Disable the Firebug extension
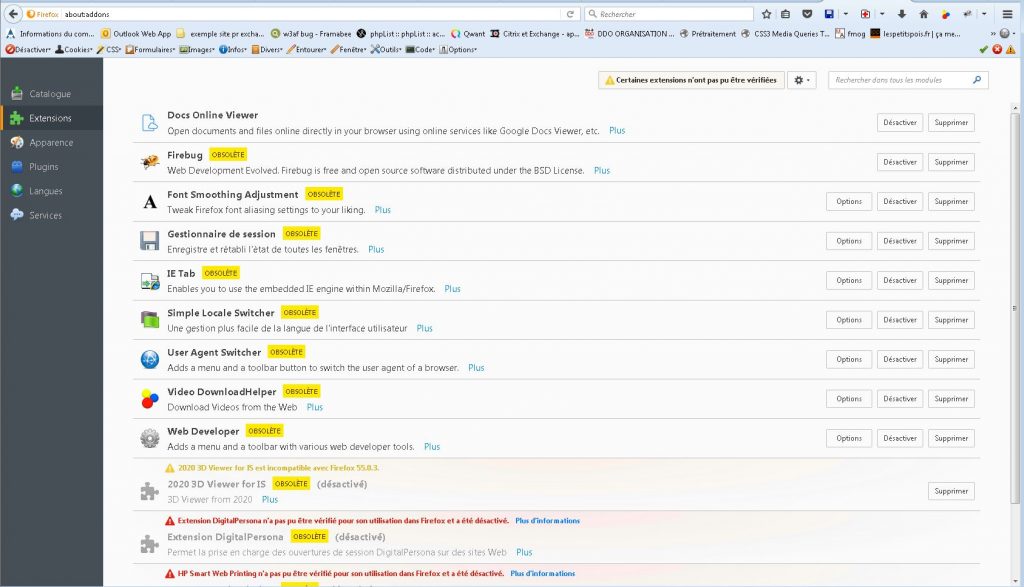Image resolution: width=1024 pixels, height=587 pixels. tap(899, 162)
